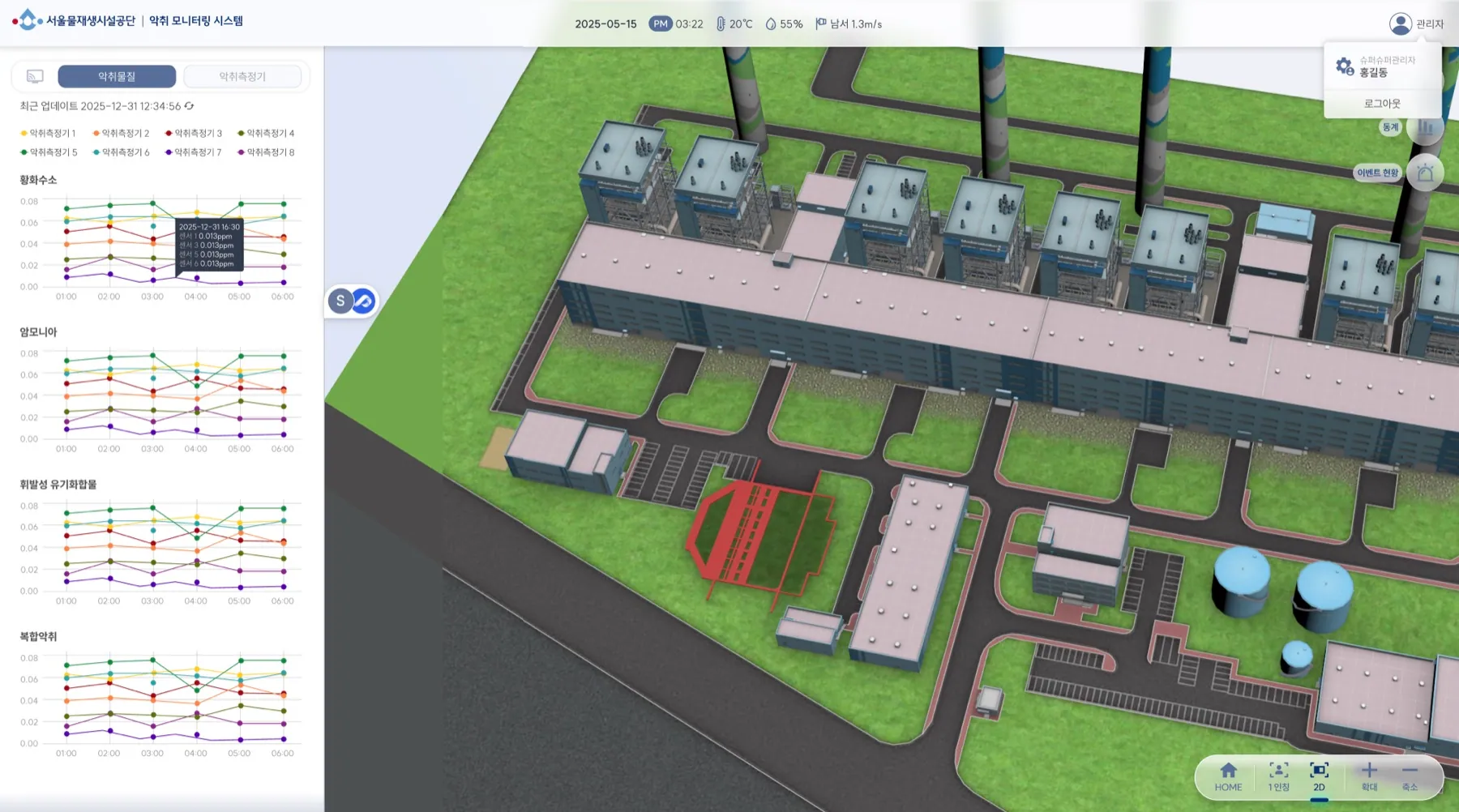Image resolution: width=1459 pixels, height=812 pixels.
Task: Click the gear settings icon beside 홍길동
Action: pos(1345,66)
